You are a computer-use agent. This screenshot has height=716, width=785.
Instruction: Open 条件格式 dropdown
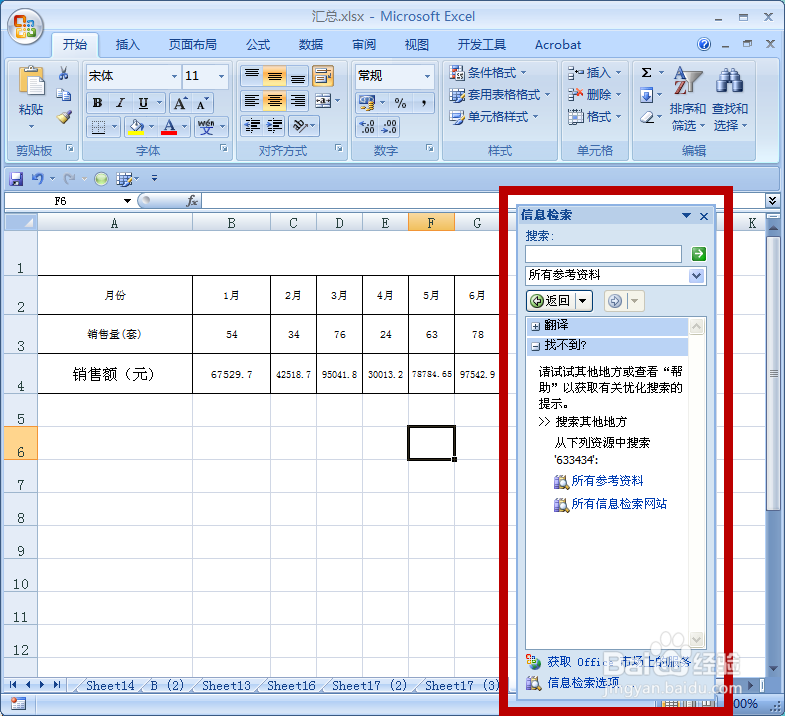click(x=488, y=73)
